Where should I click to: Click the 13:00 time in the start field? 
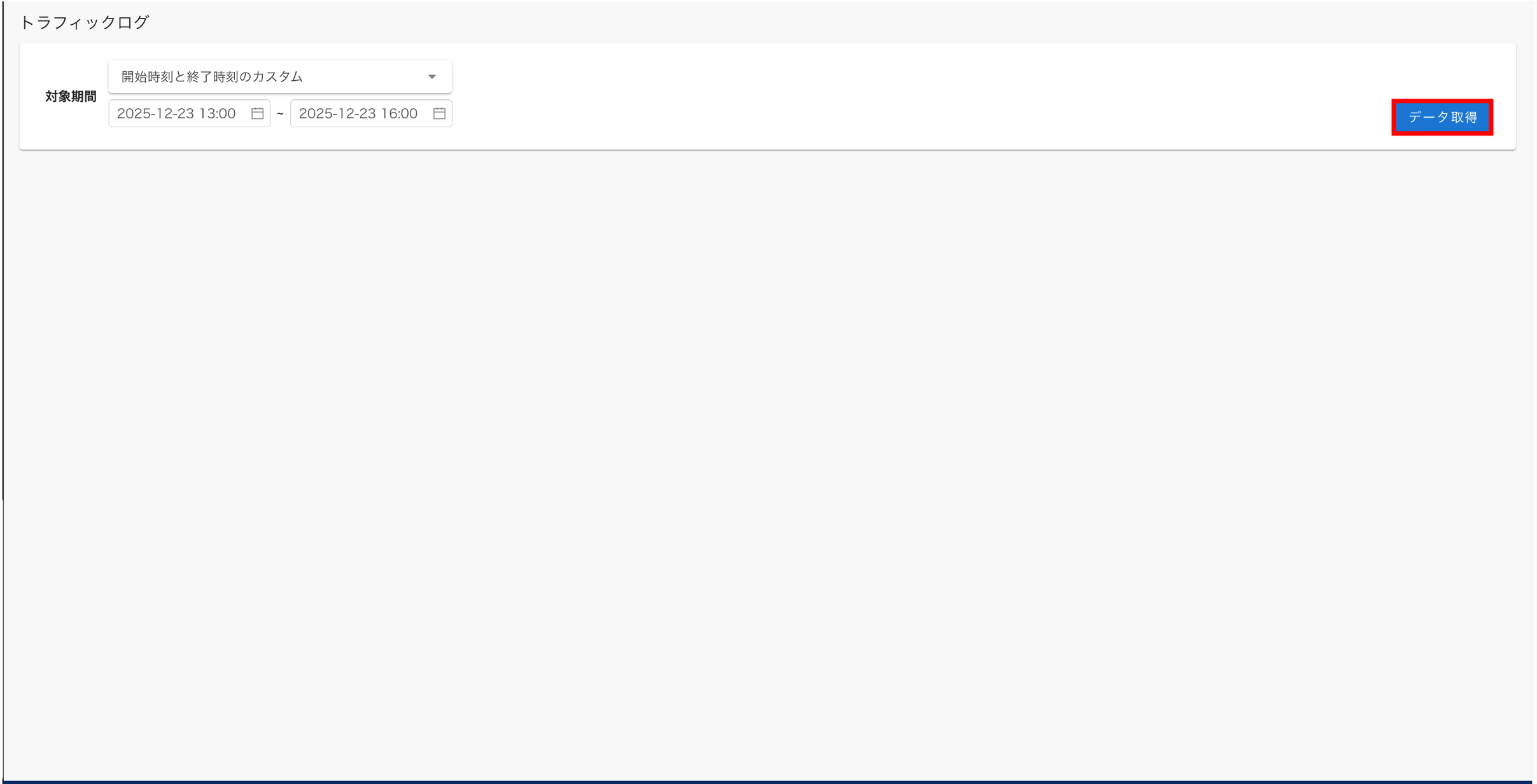click(217, 113)
